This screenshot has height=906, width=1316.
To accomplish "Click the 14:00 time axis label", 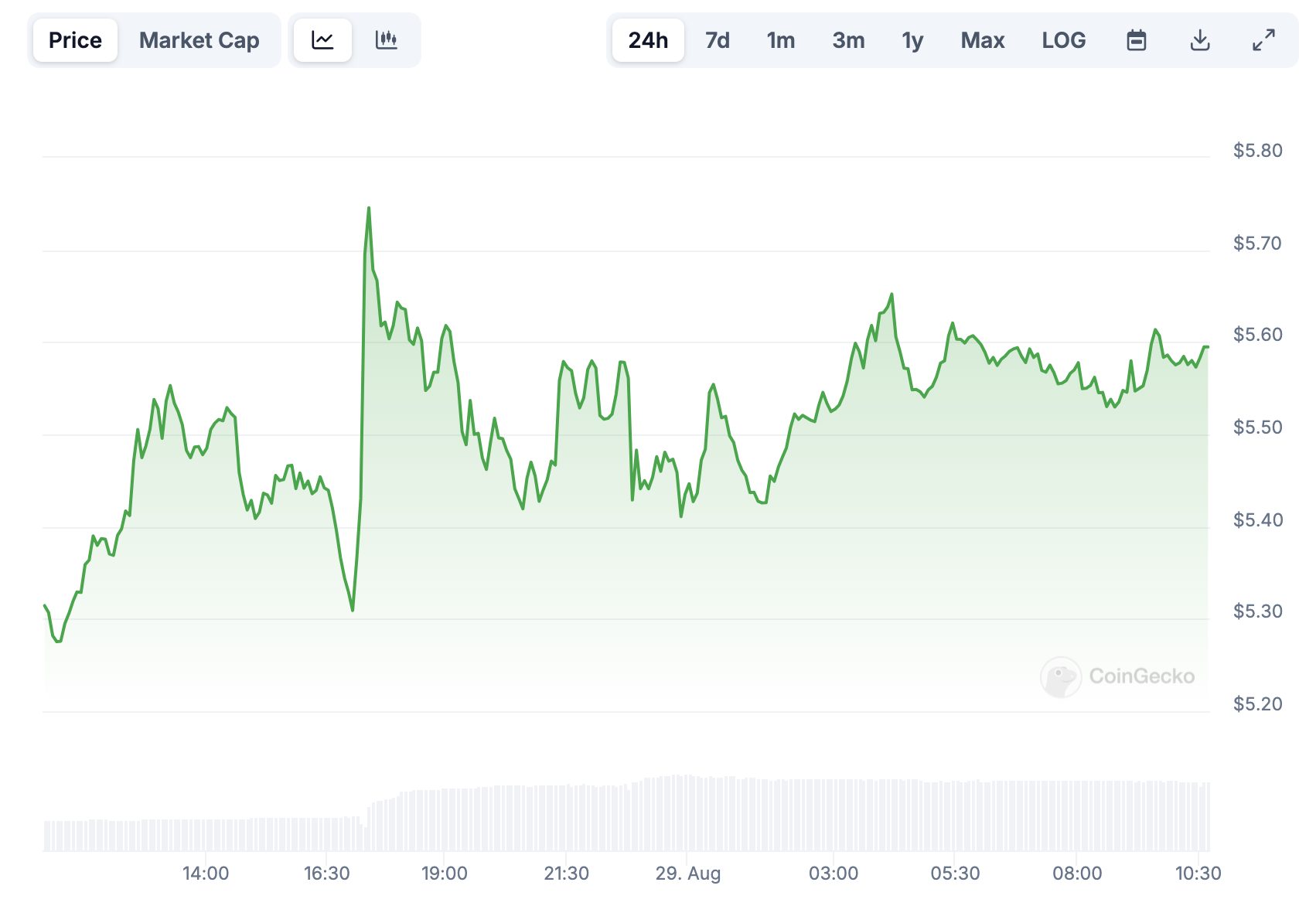I will point(206,874).
